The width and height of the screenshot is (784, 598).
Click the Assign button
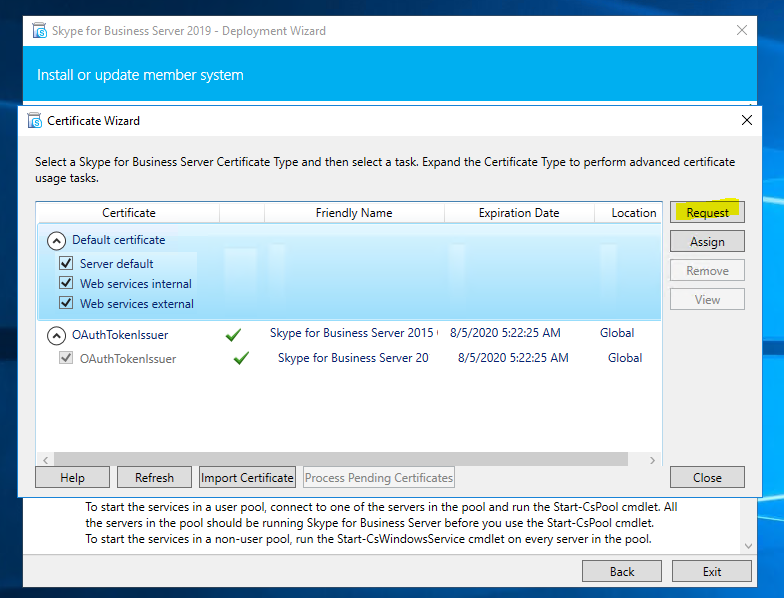pos(707,242)
